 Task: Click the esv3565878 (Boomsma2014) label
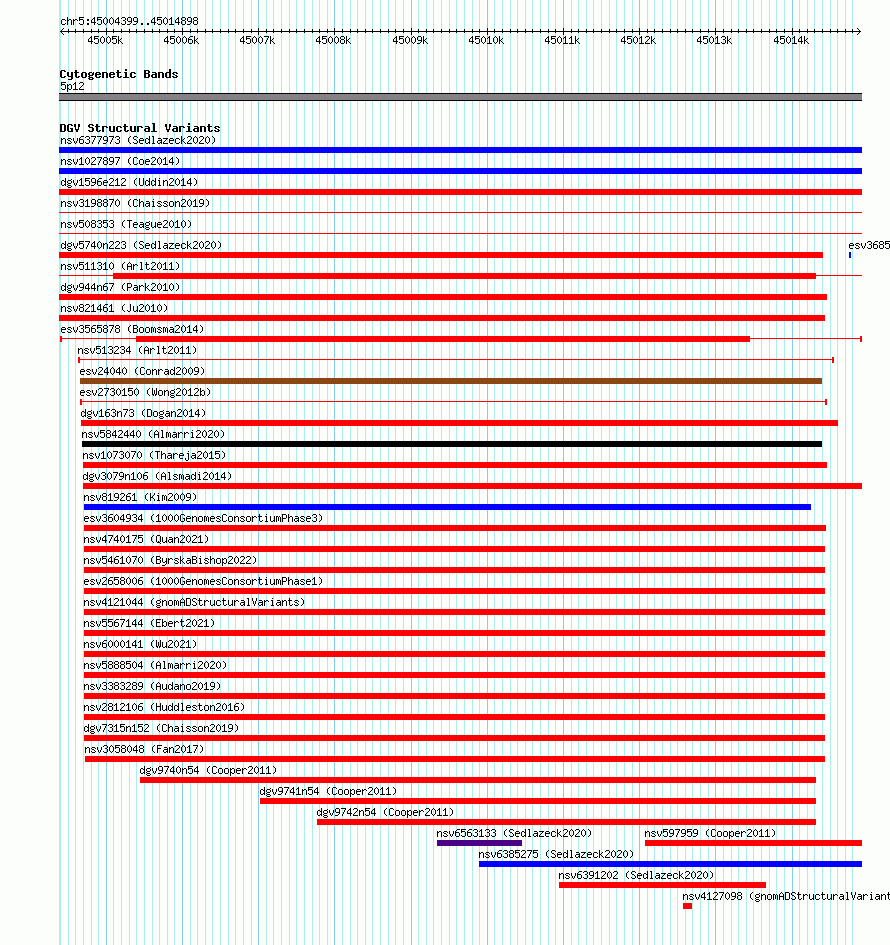tap(132, 330)
